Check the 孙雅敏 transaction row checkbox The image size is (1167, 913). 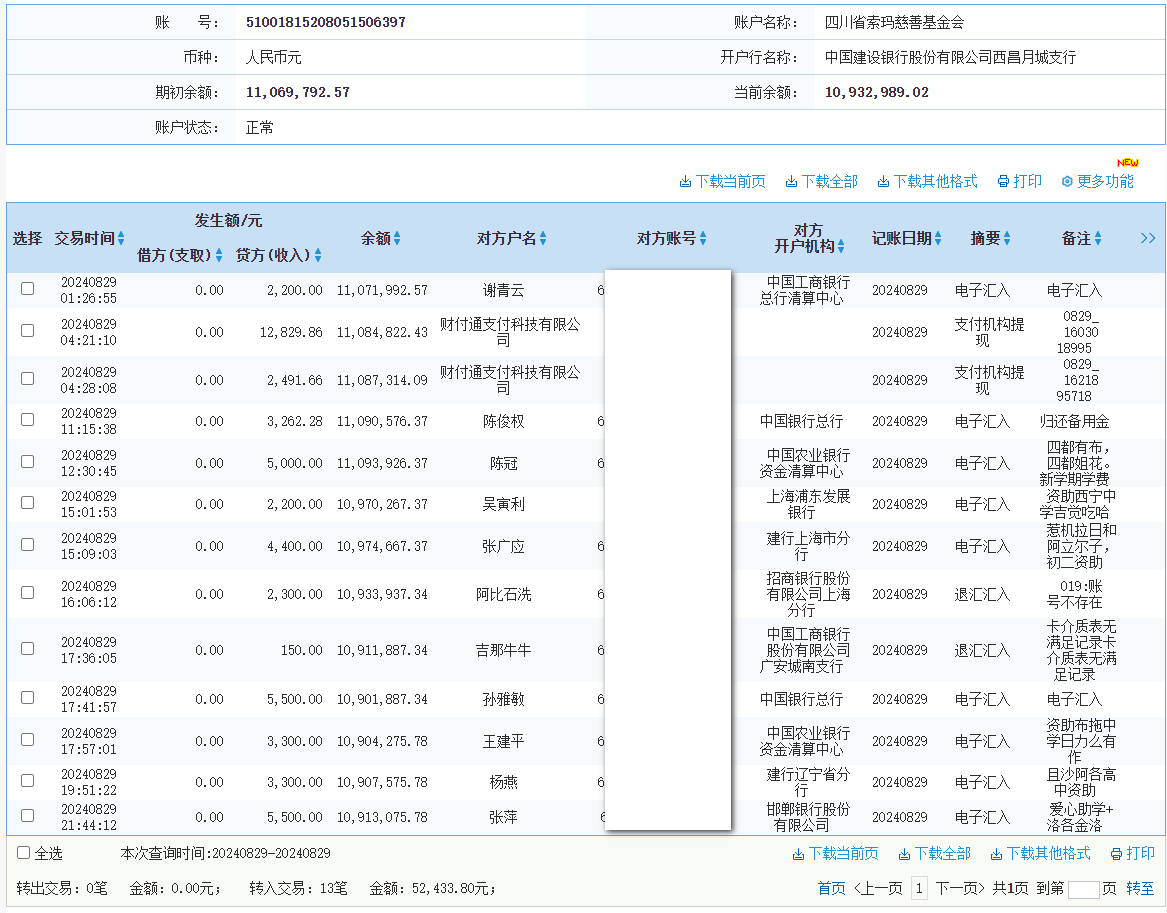pos(28,697)
